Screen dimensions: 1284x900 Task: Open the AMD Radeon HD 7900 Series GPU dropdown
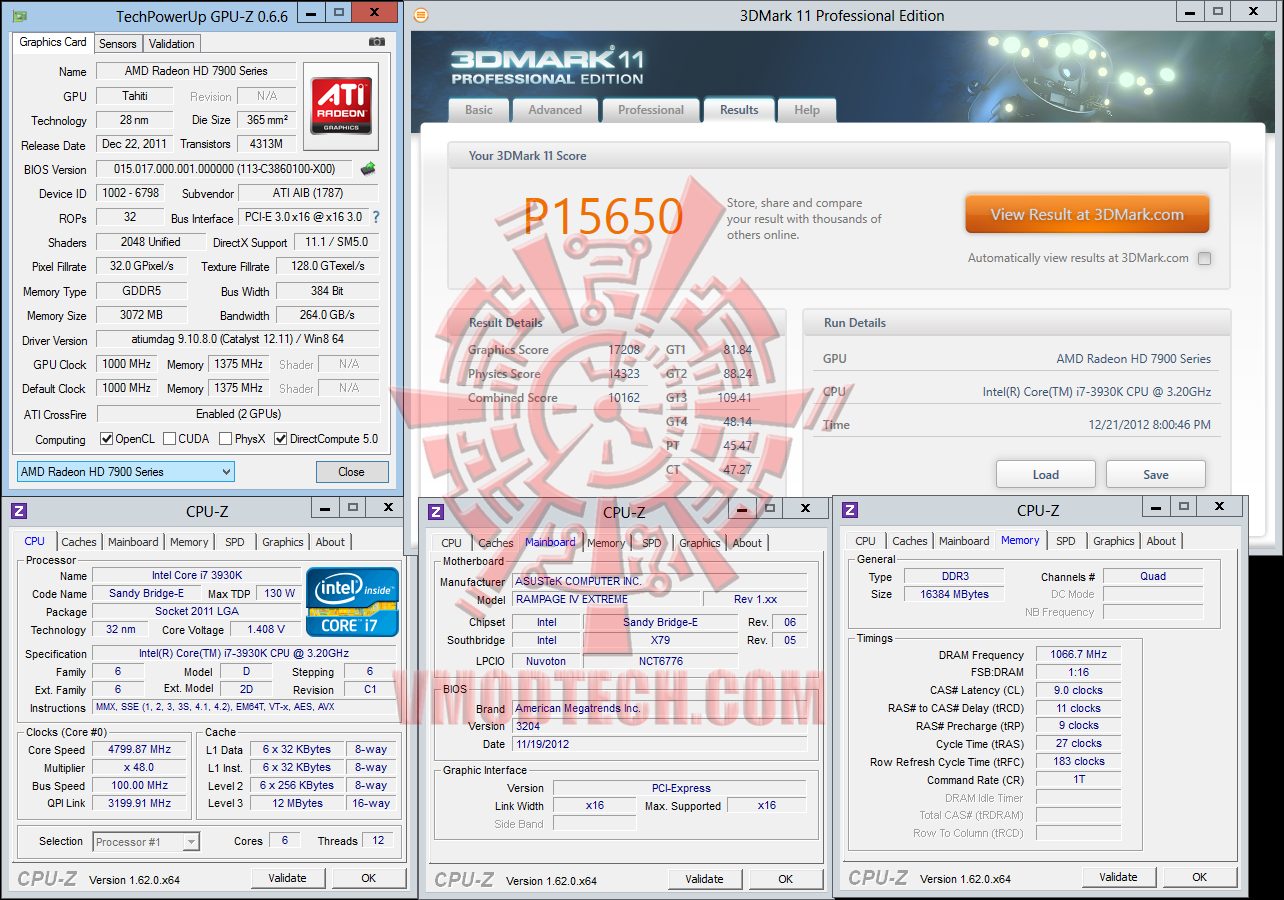click(126, 472)
